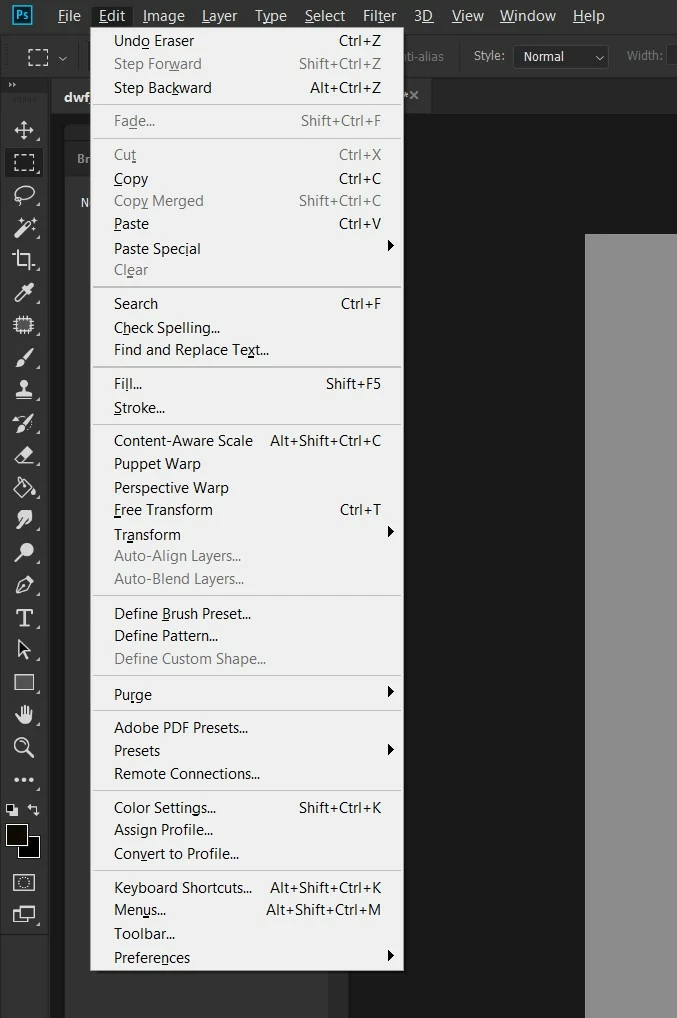
Task: Open the Help menu
Action: 589,16
